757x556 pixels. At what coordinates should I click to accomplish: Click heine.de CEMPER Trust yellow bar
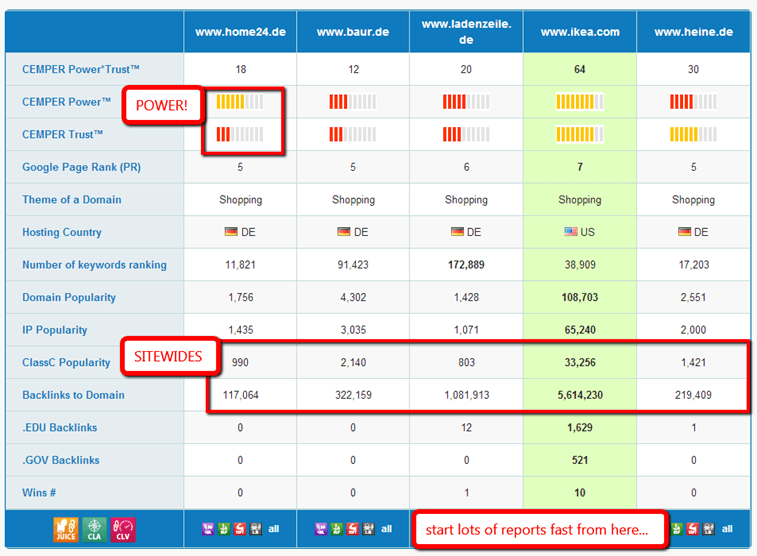click(693, 134)
